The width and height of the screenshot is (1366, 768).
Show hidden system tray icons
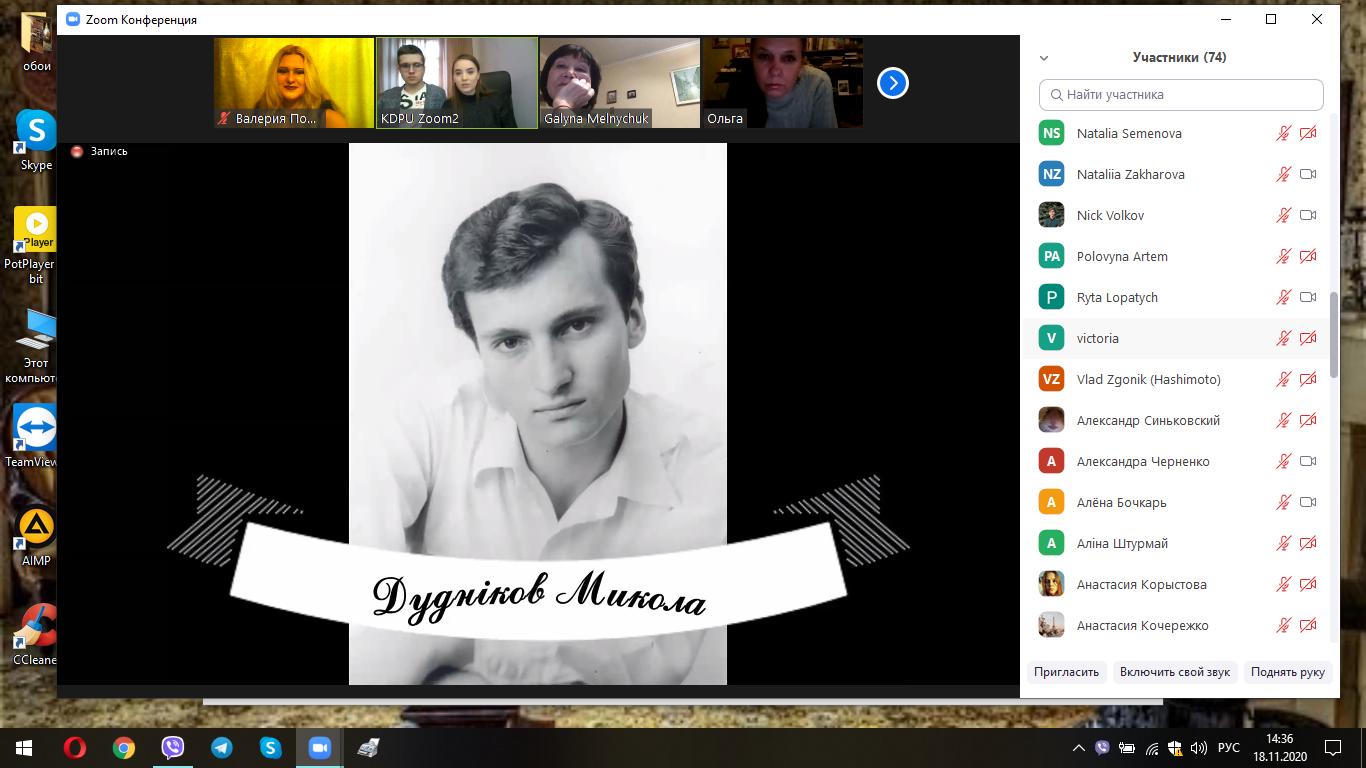coord(1078,748)
